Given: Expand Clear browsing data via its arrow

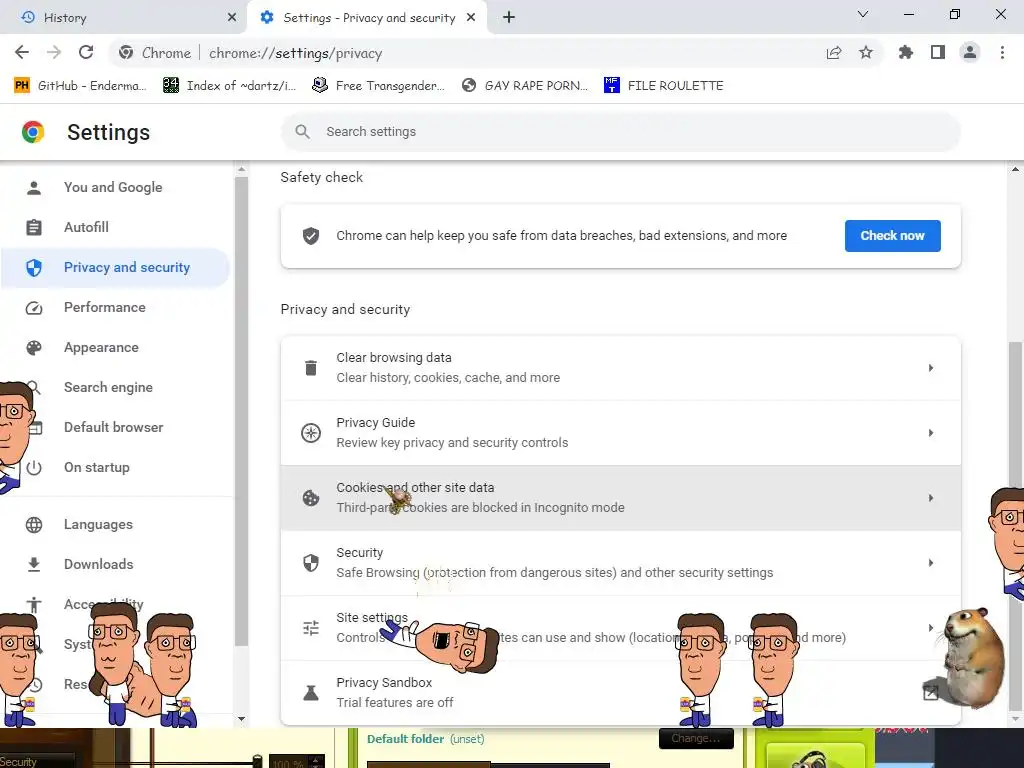Looking at the screenshot, I should [x=931, y=368].
